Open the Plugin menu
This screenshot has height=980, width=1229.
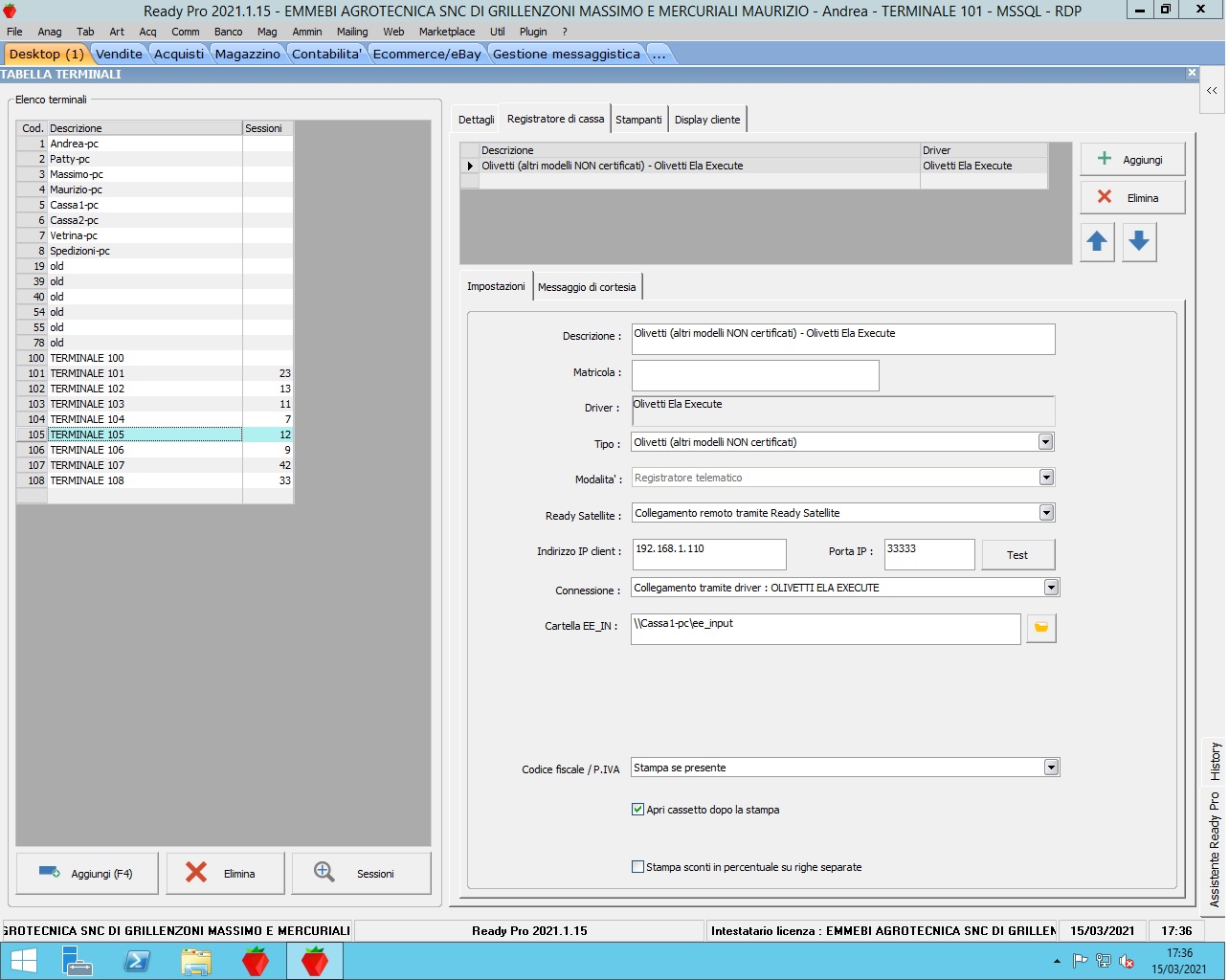[x=533, y=32]
